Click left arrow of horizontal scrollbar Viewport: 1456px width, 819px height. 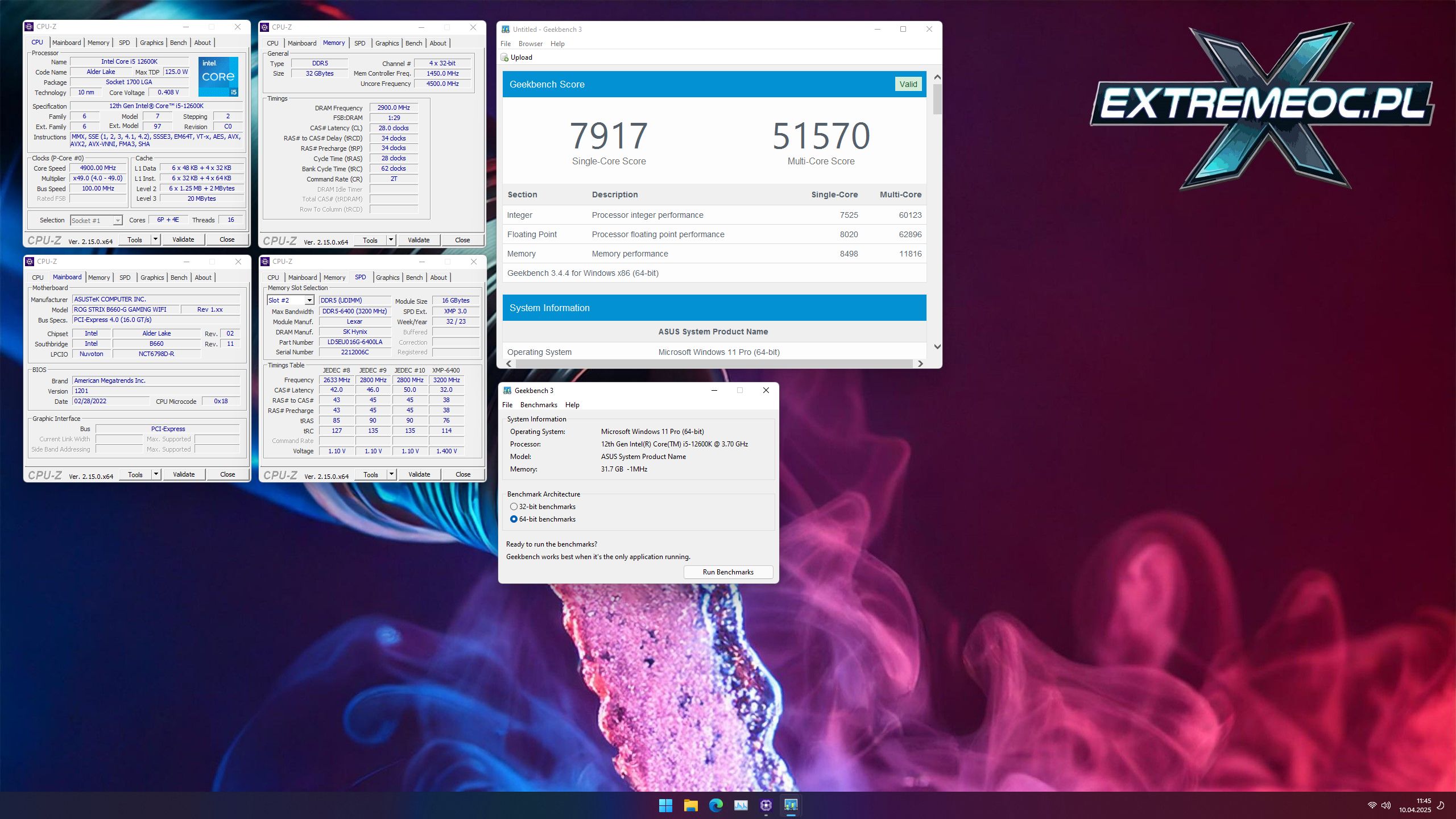508,363
